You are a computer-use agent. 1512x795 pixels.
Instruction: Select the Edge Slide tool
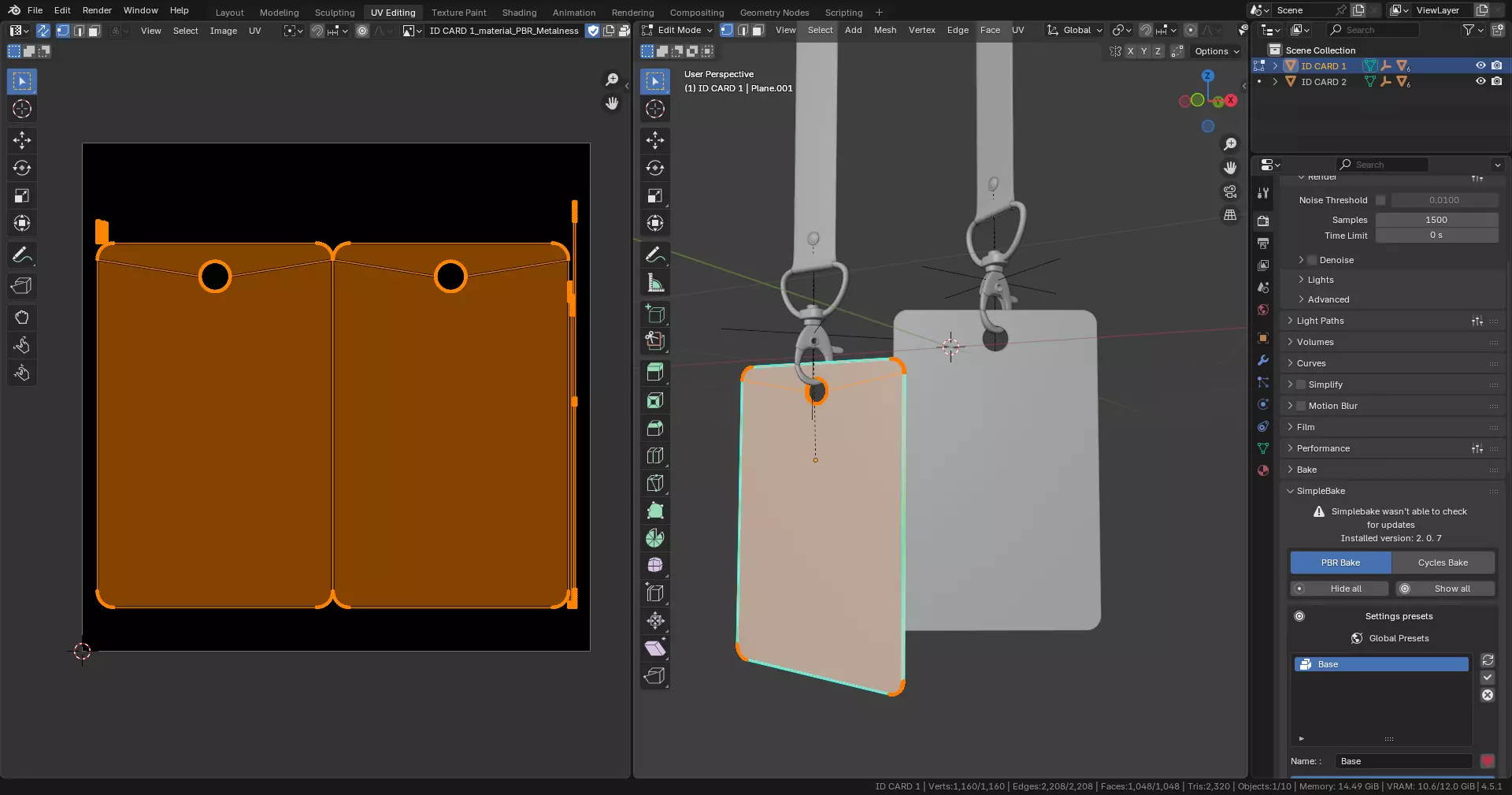click(655, 593)
